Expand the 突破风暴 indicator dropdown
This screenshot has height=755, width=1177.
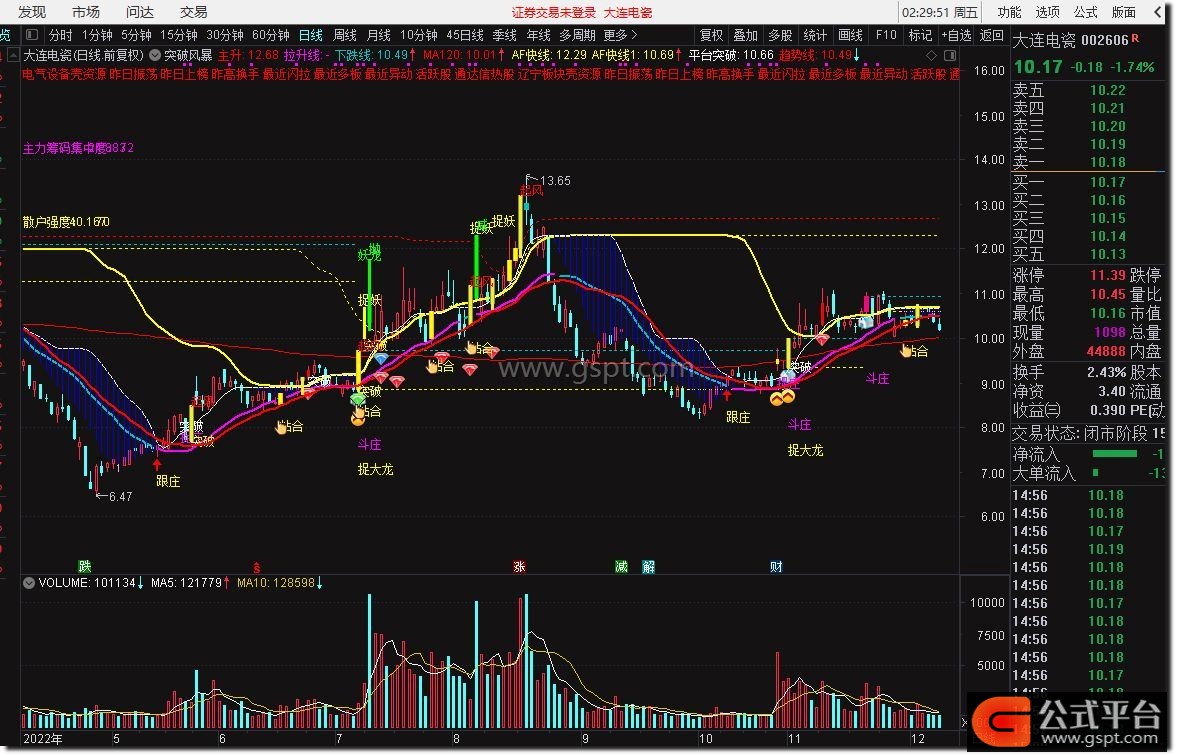[155, 55]
